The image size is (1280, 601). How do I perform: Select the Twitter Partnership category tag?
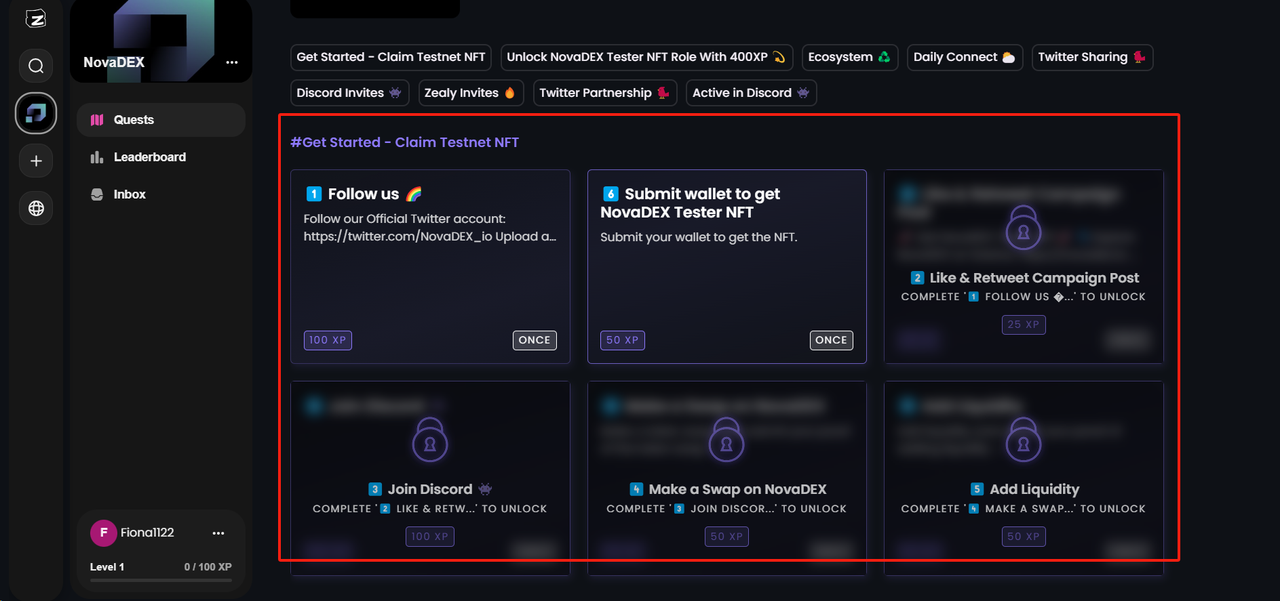tap(604, 93)
